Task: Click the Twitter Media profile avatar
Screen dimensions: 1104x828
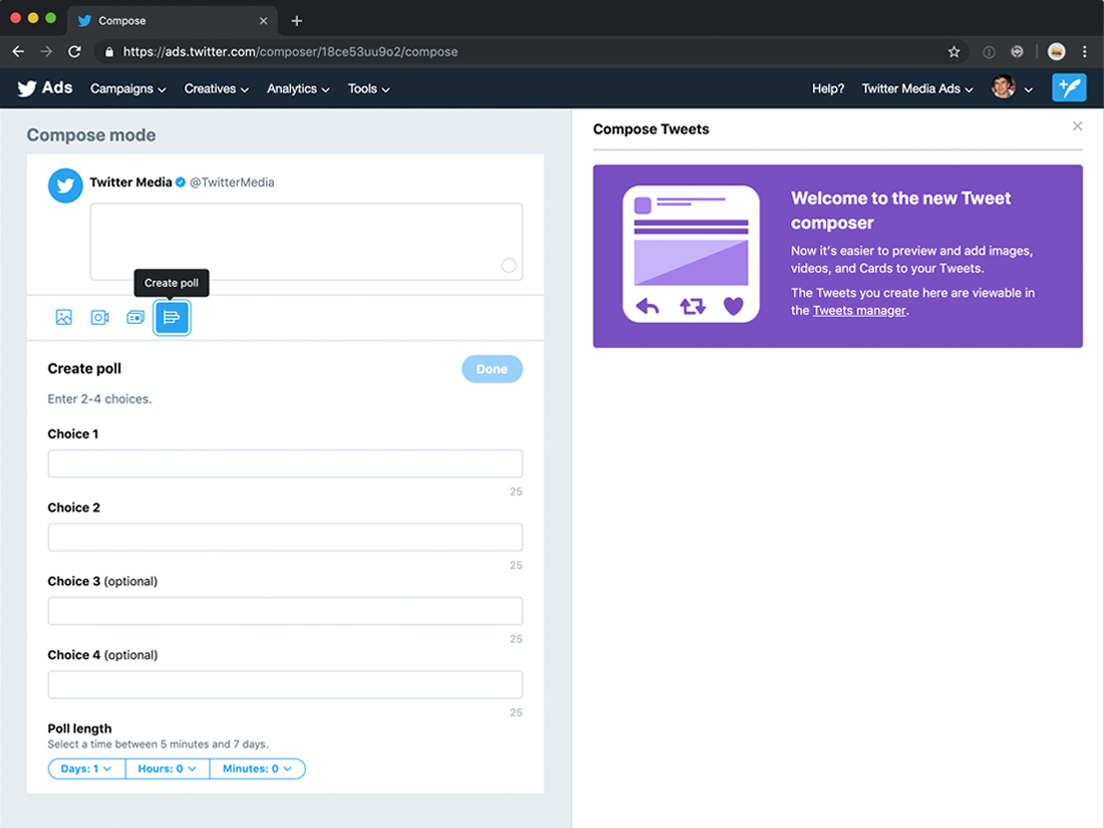Action: [65, 185]
